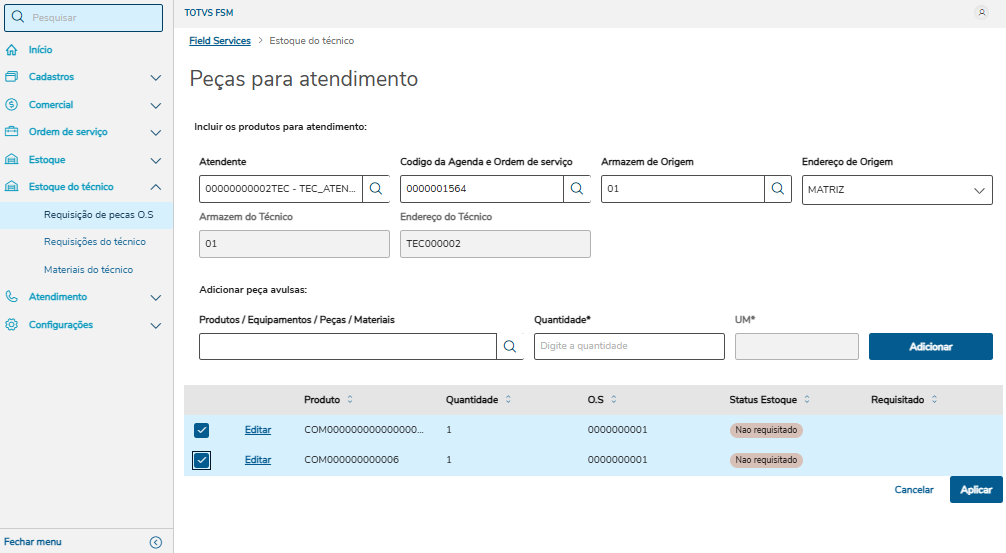
Task: Toggle checkbox for product COM000000000006
Action: coord(202,460)
